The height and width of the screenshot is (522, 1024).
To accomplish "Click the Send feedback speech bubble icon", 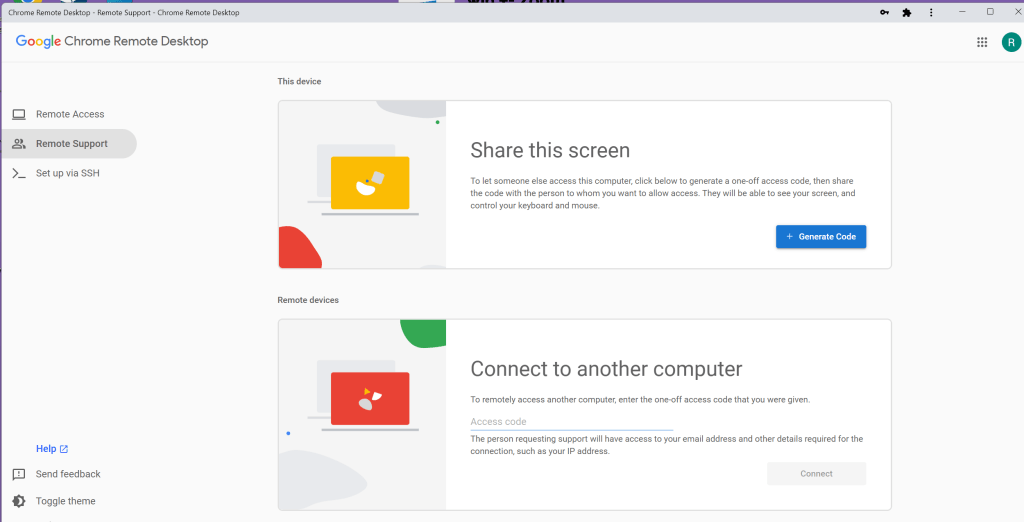I will pos(19,474).
